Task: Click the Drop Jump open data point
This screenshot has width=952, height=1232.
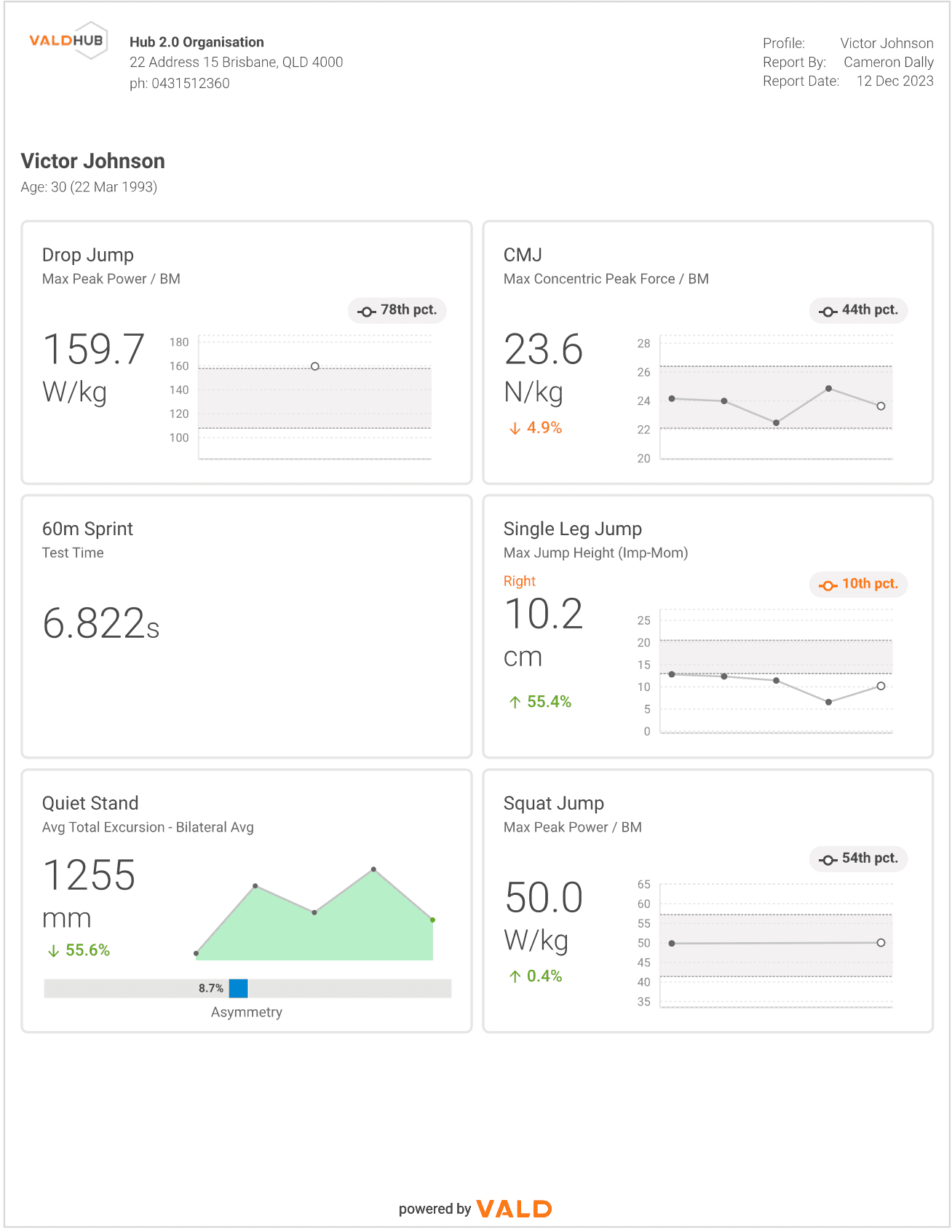Action: coord(315,366)
